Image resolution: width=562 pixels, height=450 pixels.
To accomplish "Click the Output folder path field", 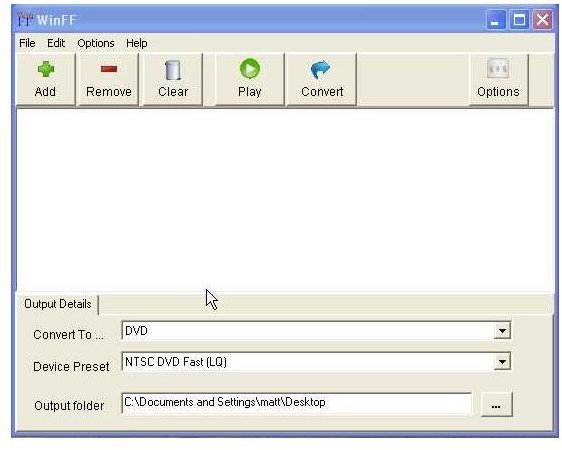I will pos(297,403).
